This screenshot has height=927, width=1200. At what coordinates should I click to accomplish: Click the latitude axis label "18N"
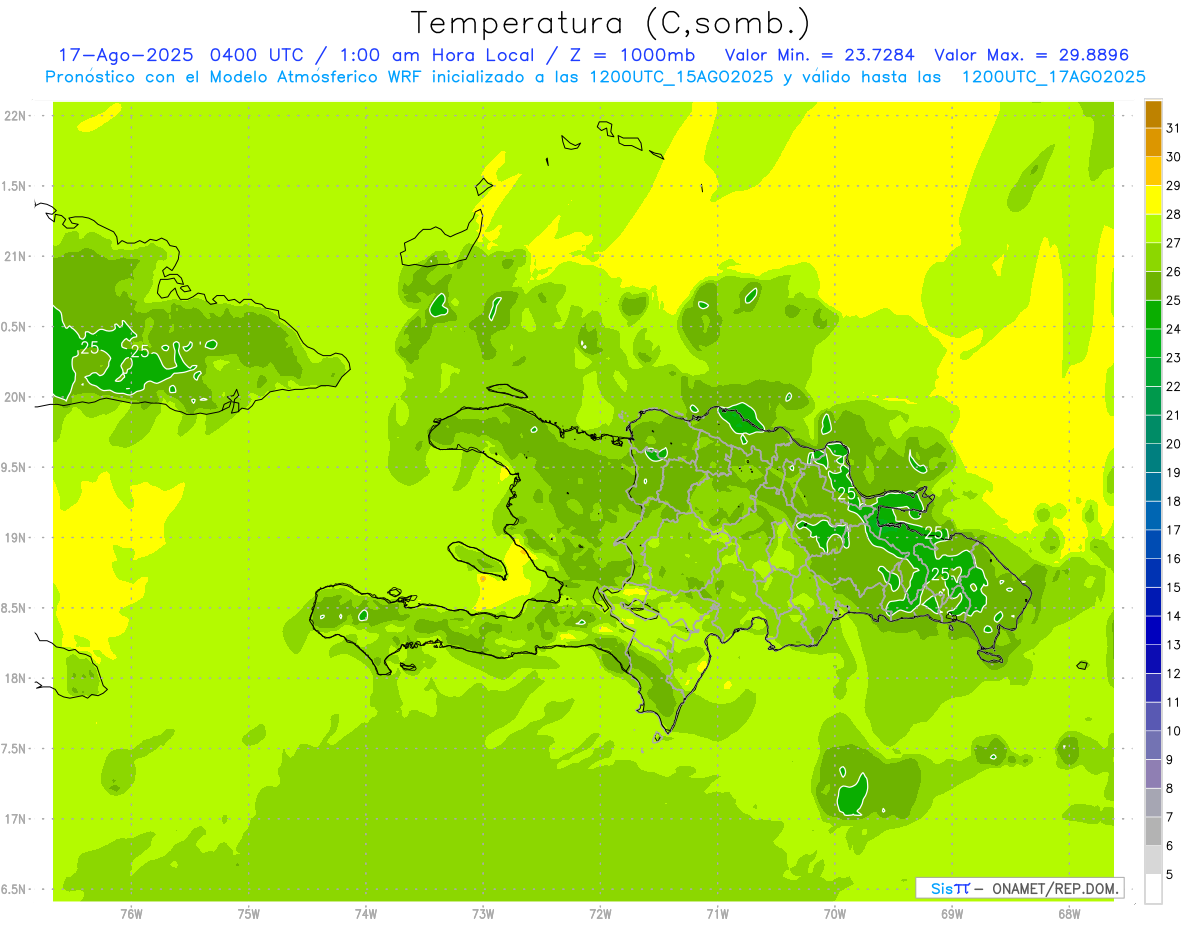pos(14,679)
